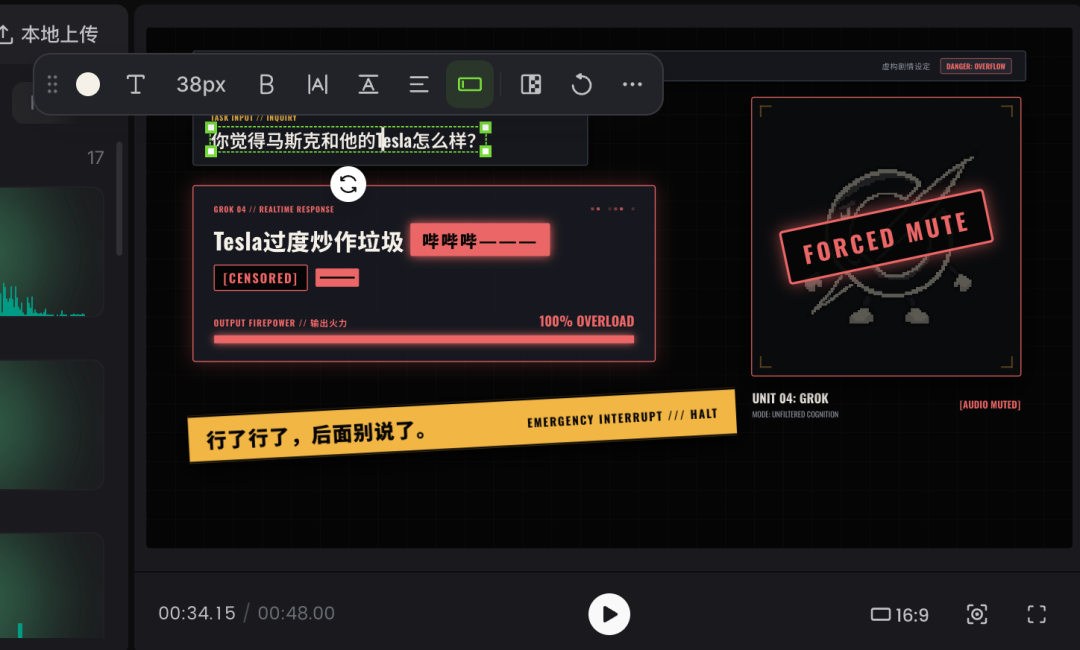
Task: Click the left panel vertical scrollbar
Action: coord(119,199)
